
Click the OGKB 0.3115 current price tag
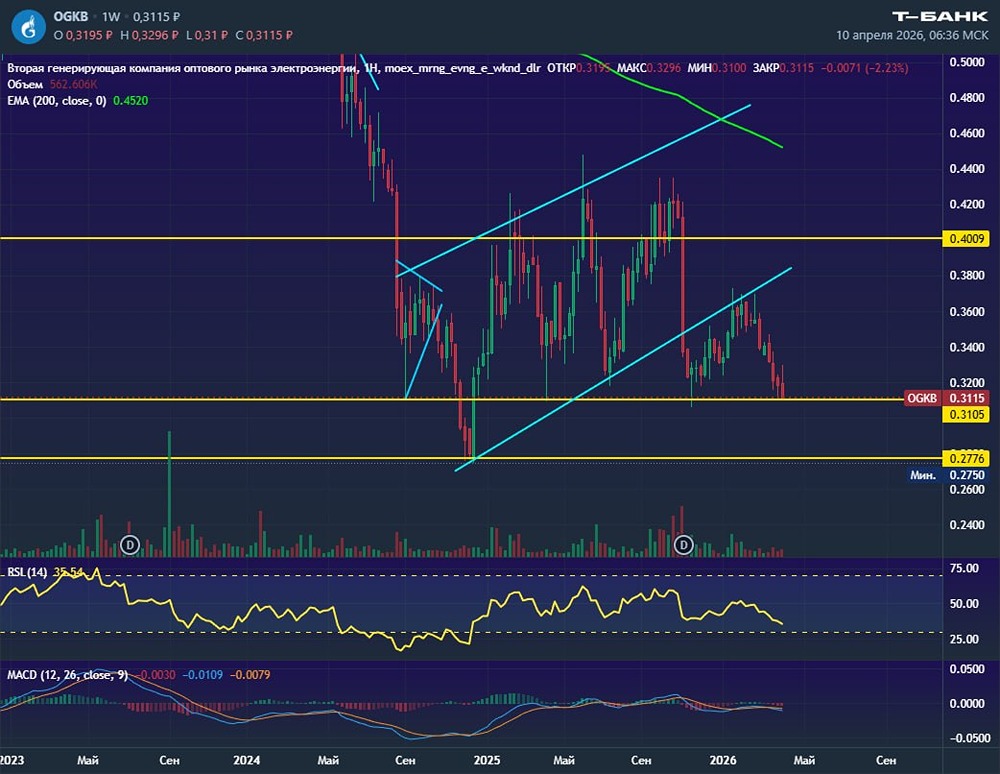[x=947, y=398]
